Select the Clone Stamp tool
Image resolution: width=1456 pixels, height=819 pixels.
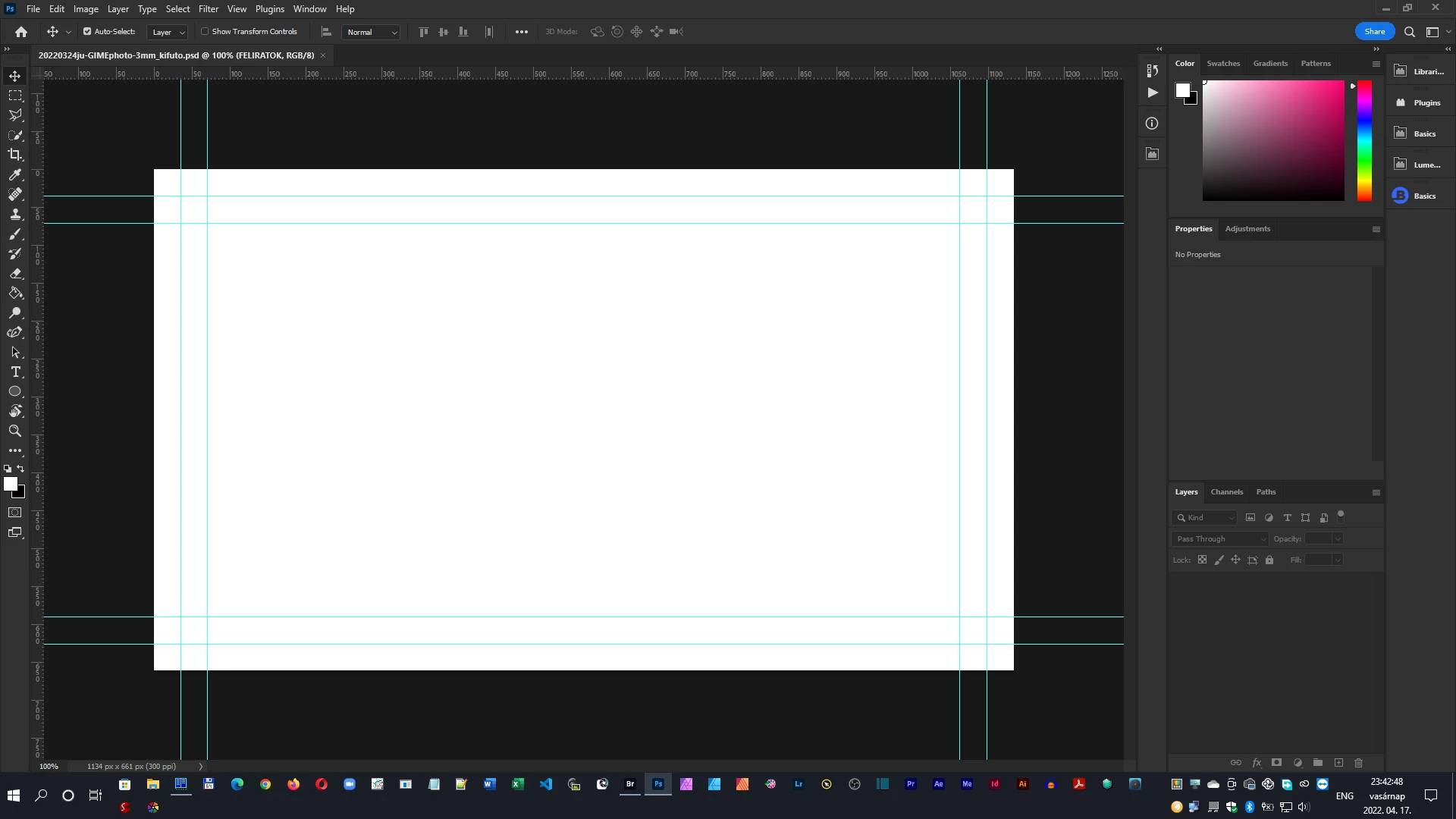tap(15, 215)
